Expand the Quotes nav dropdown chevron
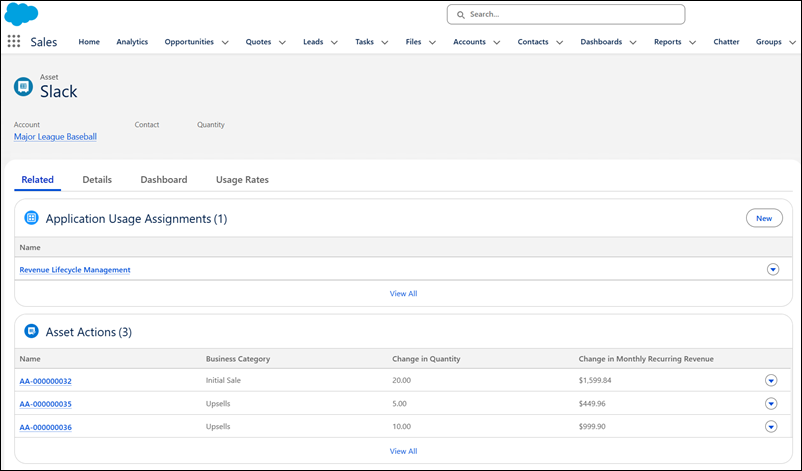Image resolution: width=802 pixels, height=471 pixels. point(282,42)
